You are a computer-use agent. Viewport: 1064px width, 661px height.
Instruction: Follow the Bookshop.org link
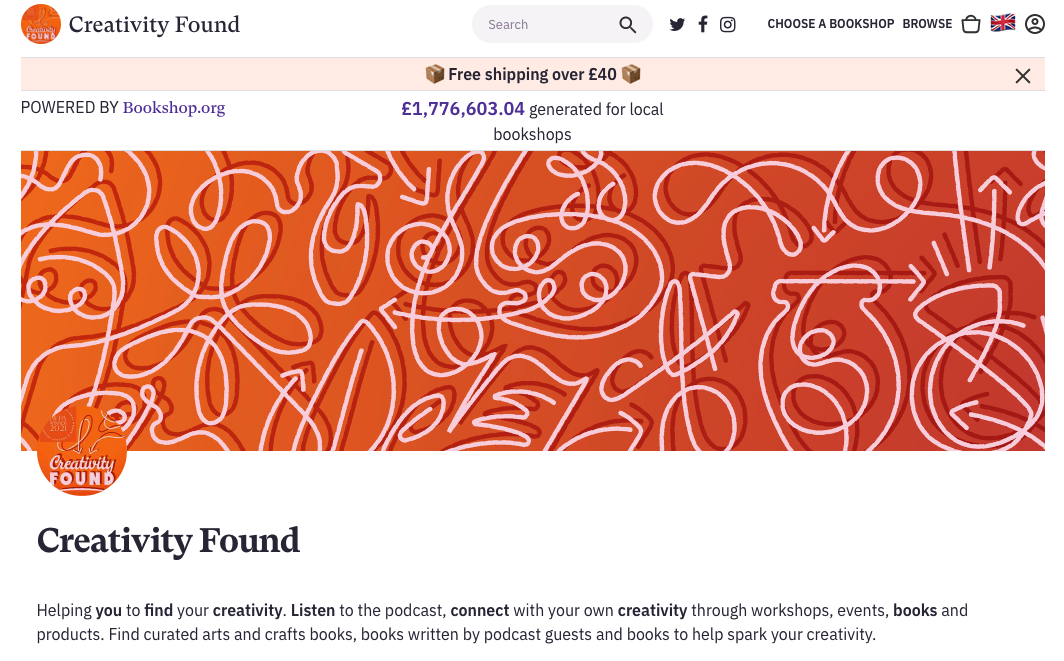(x=174, y=108)
